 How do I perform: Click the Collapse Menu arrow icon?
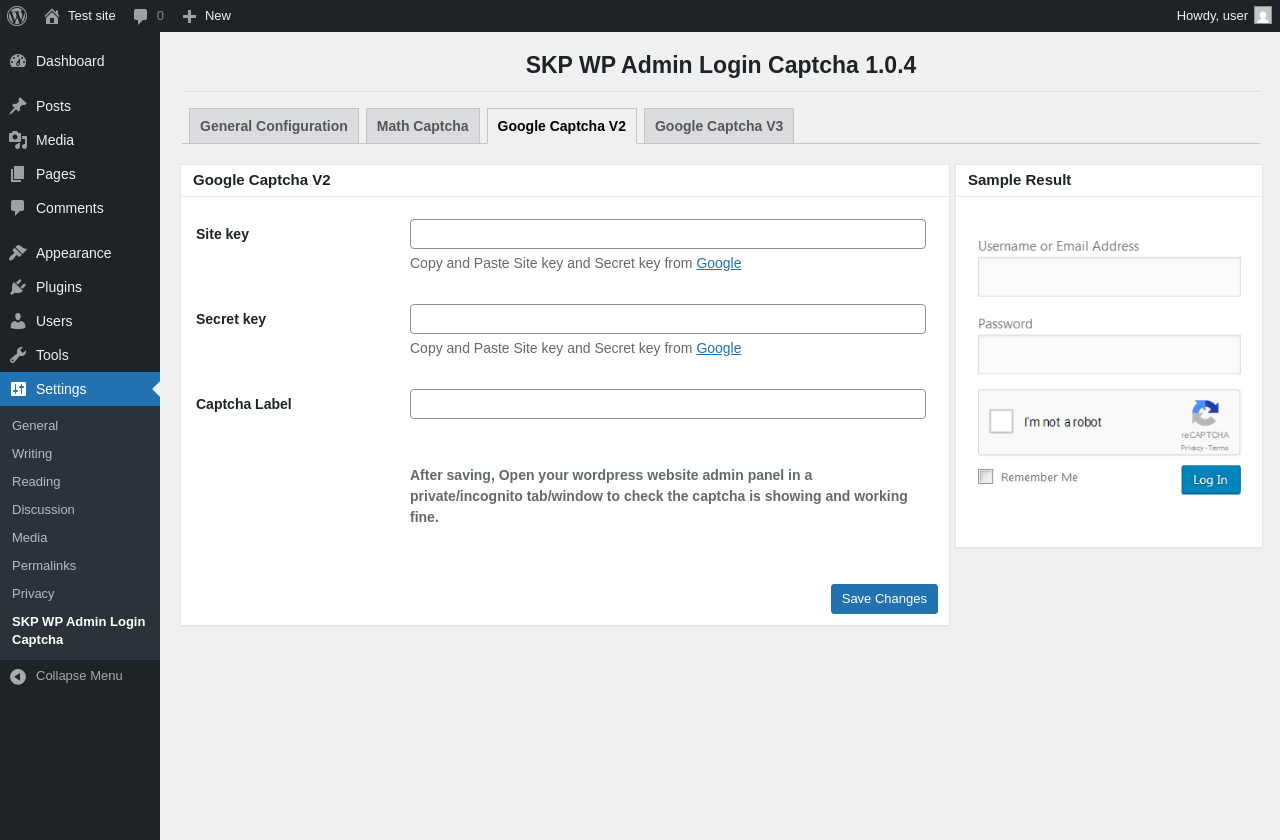(18, 677)
